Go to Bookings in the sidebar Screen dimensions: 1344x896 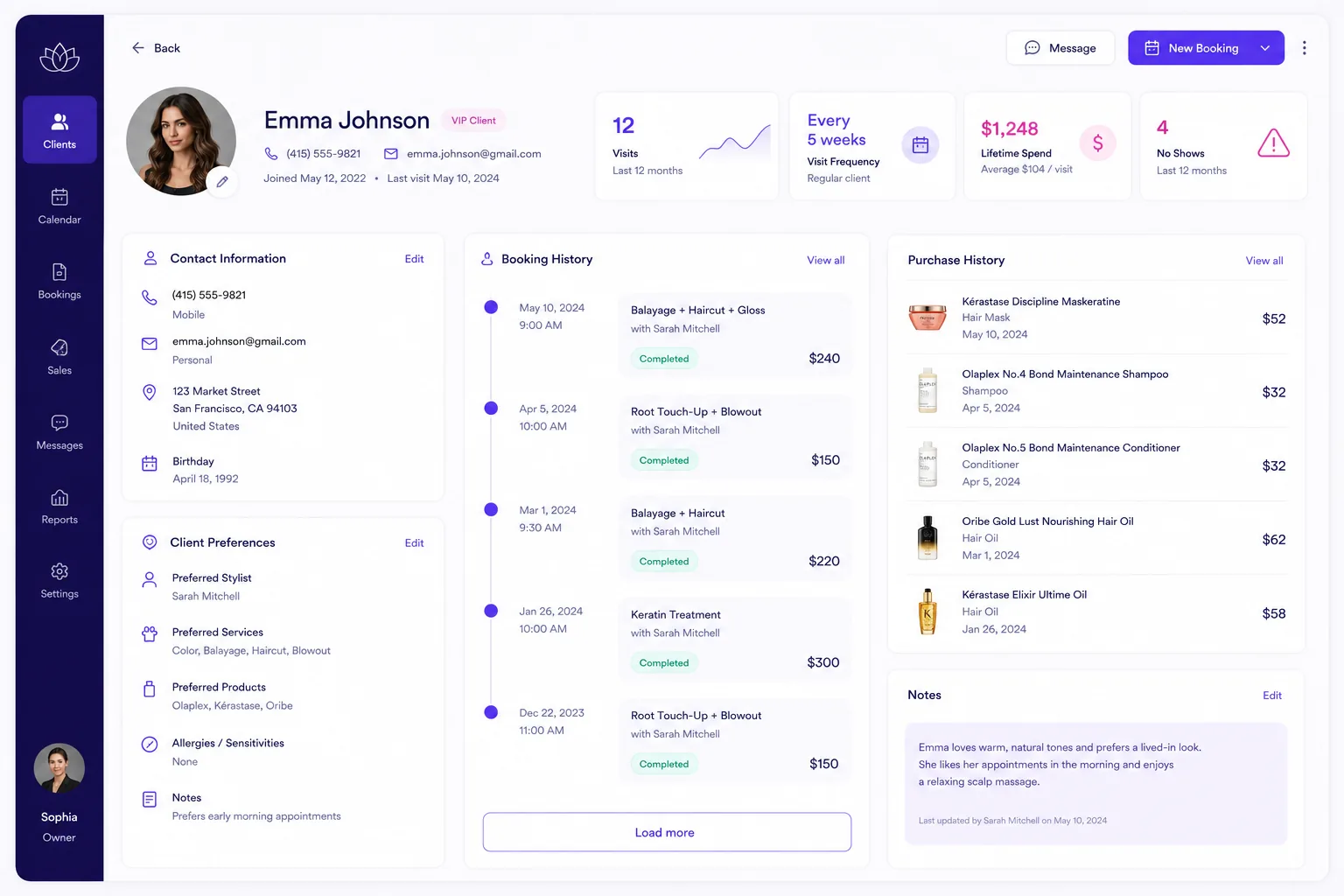pos(59,282)
